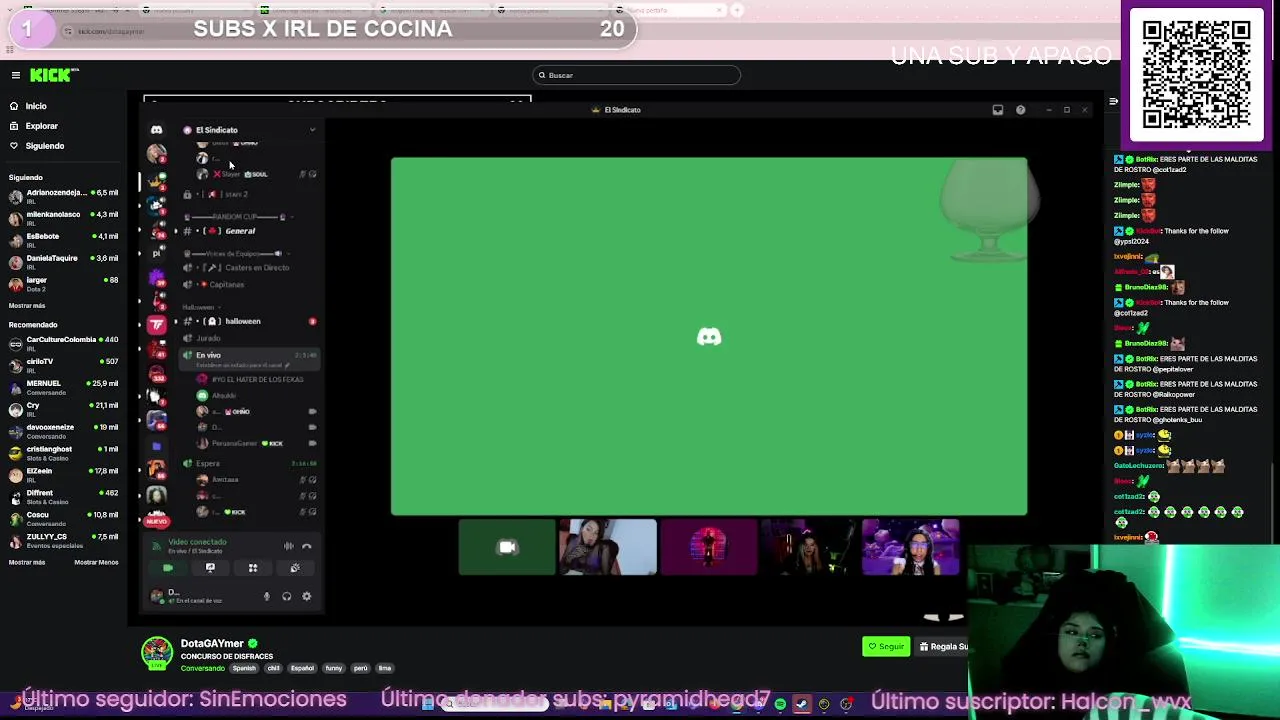Open Discord user settings gear
This screenshot has height=720, width=1280.
coord(307,597)
